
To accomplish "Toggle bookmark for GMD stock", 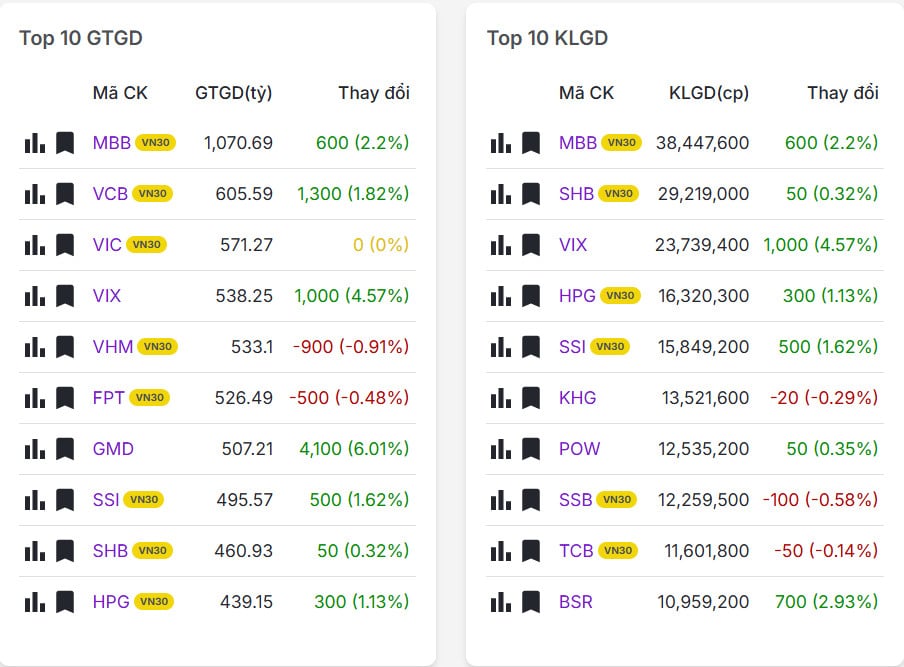I will (x=65, y=449).
